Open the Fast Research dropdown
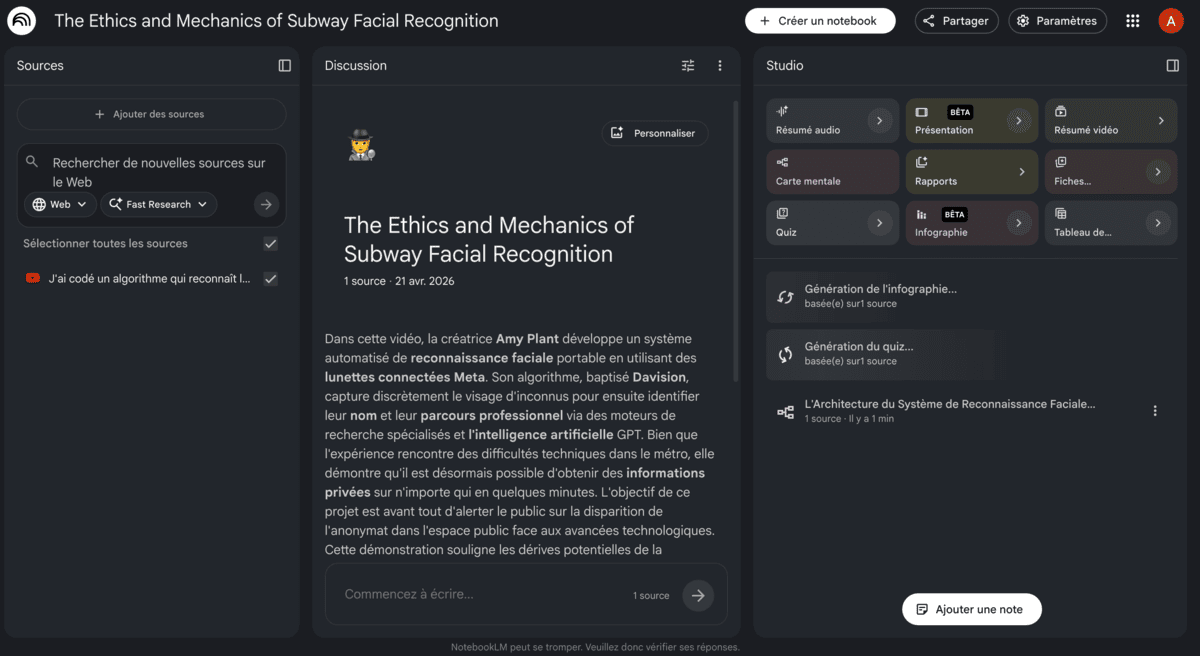Image resolution: width=1200 pixels, height=656 pixels. click(158, 204)
